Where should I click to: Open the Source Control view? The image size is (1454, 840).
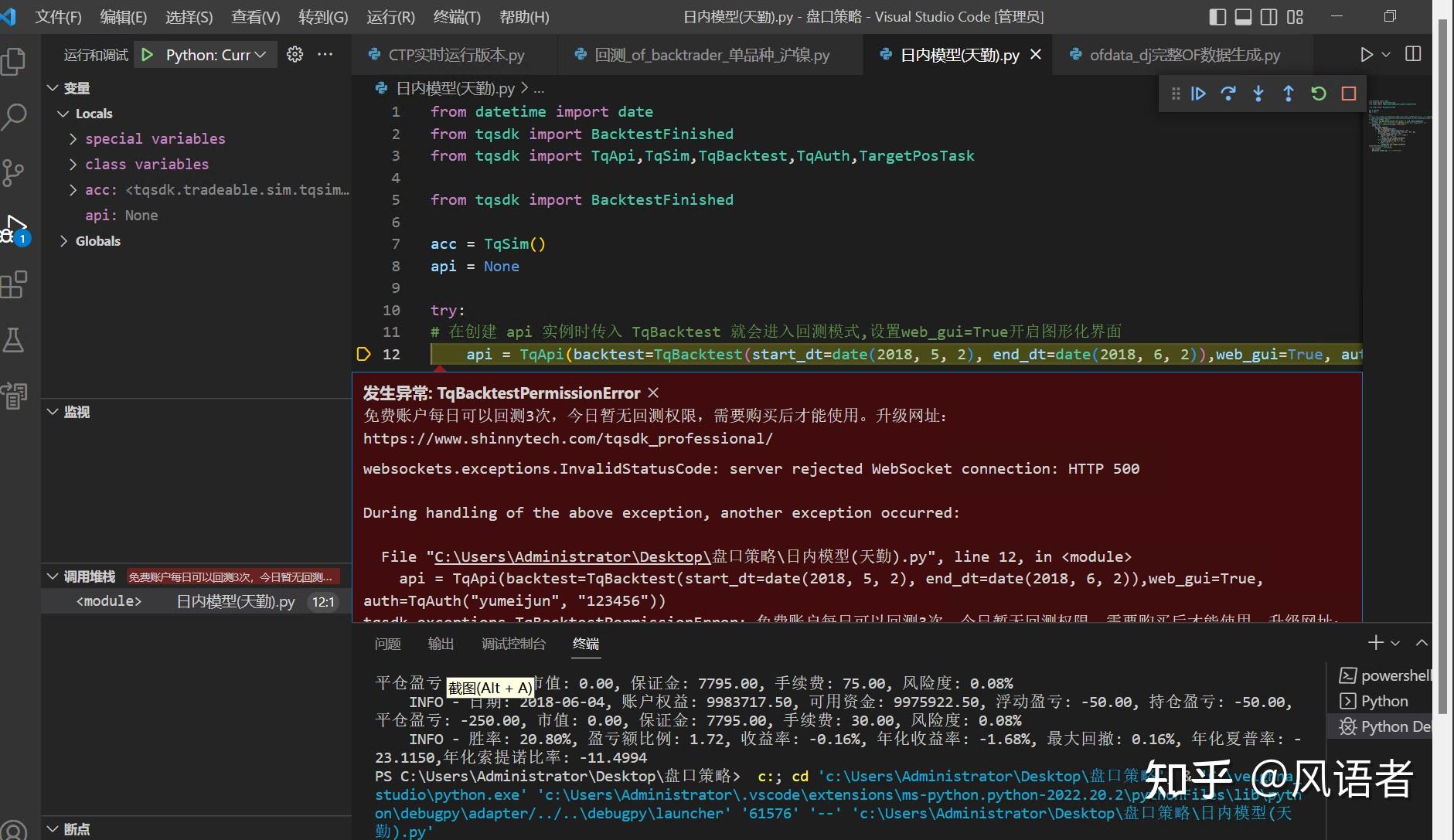[x=14, y=172]
